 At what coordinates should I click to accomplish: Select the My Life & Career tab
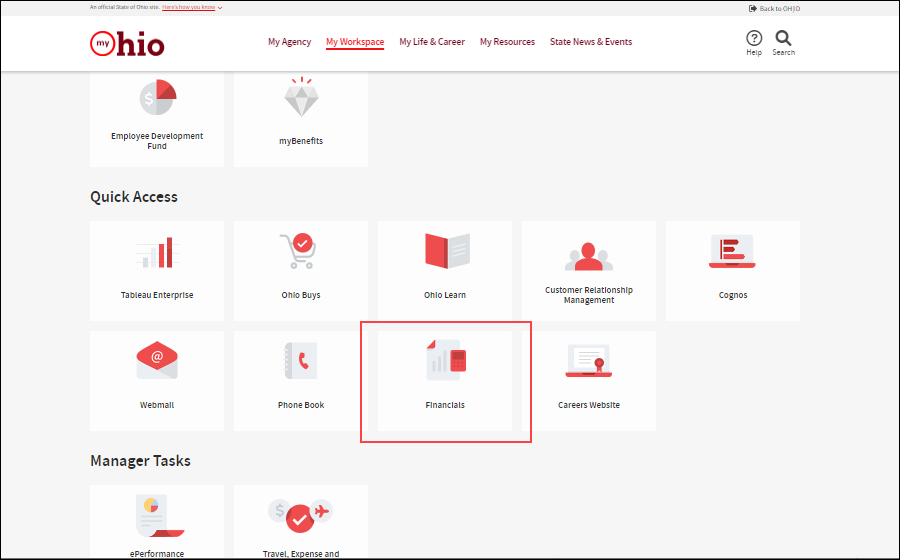click(x=432, y=42)
